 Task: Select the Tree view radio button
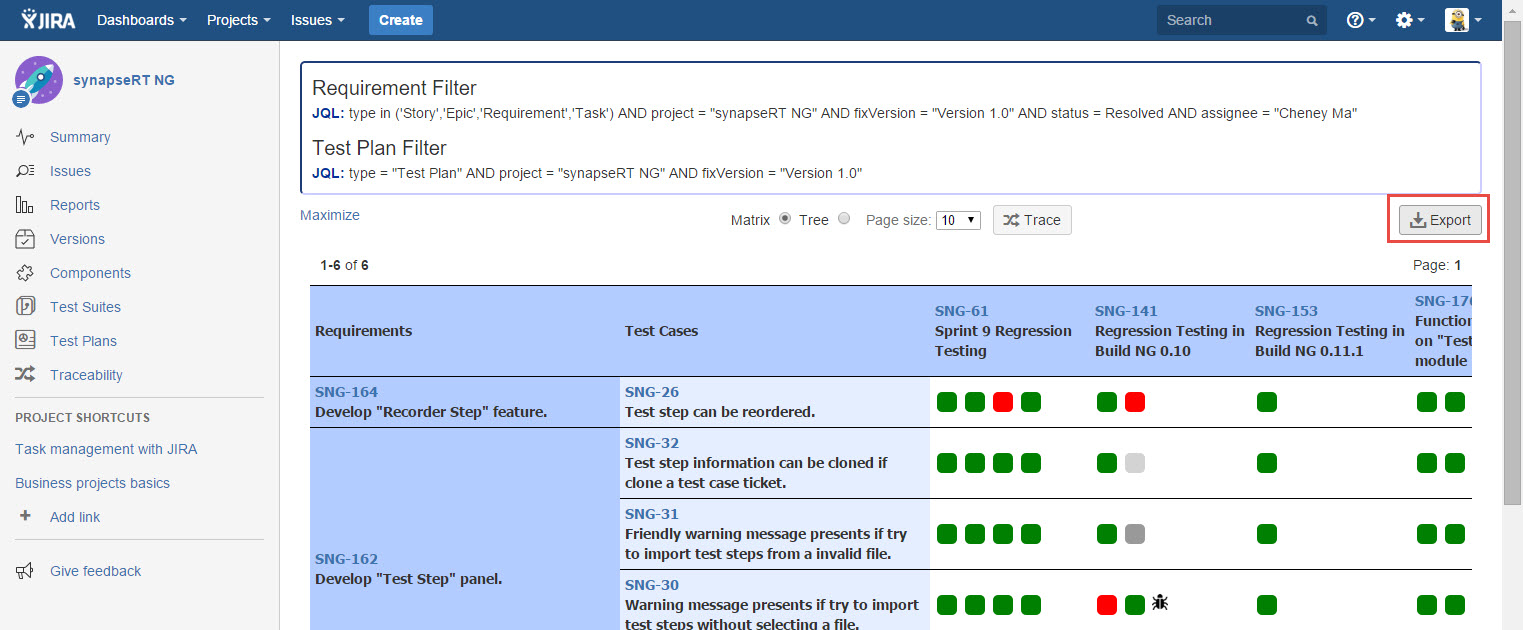point(844,219)
